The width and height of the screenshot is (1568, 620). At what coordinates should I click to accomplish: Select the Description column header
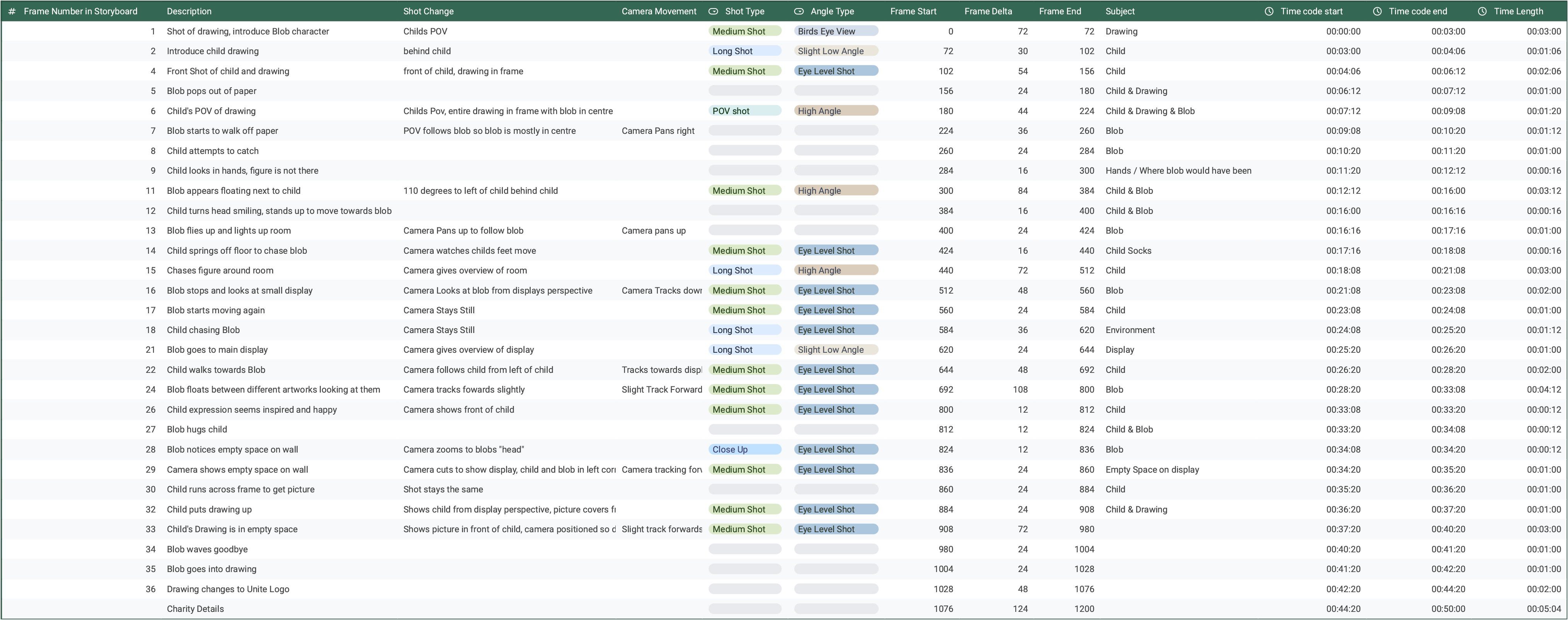(x=189, y=11)
